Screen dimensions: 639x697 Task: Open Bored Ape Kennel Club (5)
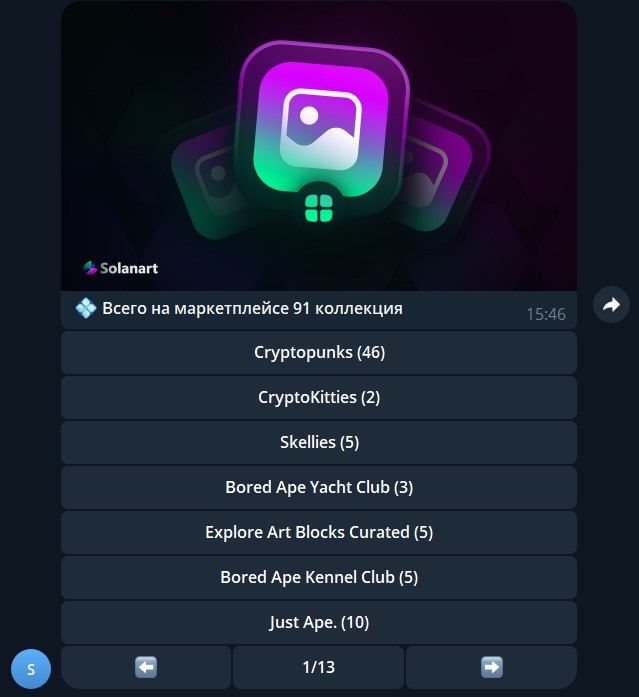point(319,577)
